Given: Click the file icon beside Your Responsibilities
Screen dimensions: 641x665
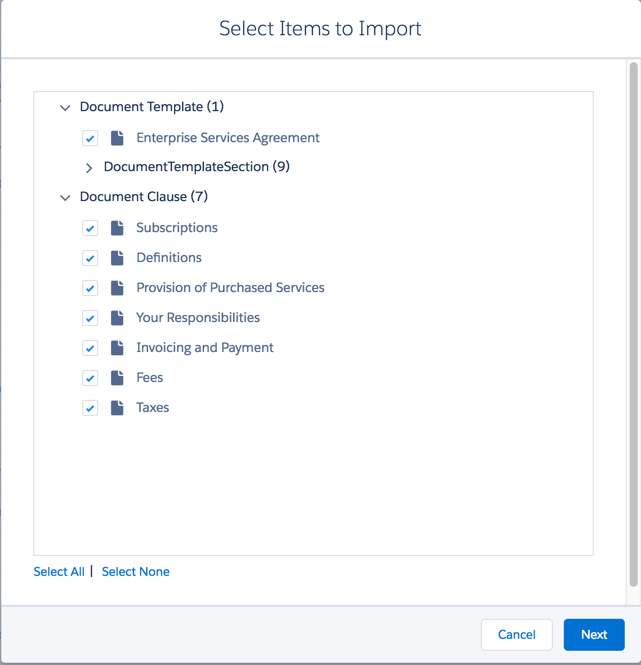Looking at the screenshot, I should coord(117,318).
